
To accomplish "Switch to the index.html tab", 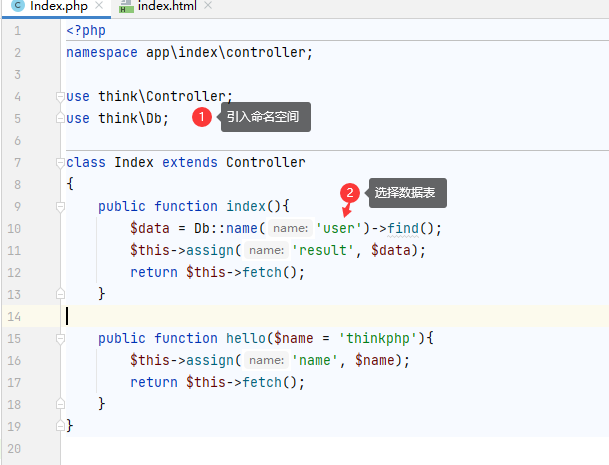I will [x=166, y=7].
